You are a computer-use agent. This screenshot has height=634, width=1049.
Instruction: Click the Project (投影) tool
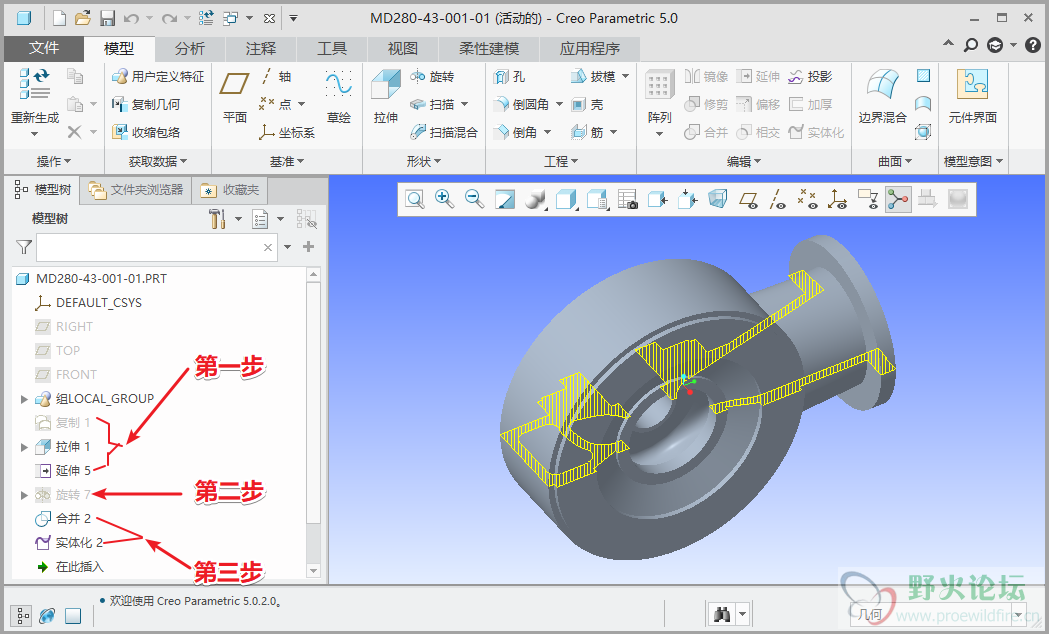pos(810,76)
